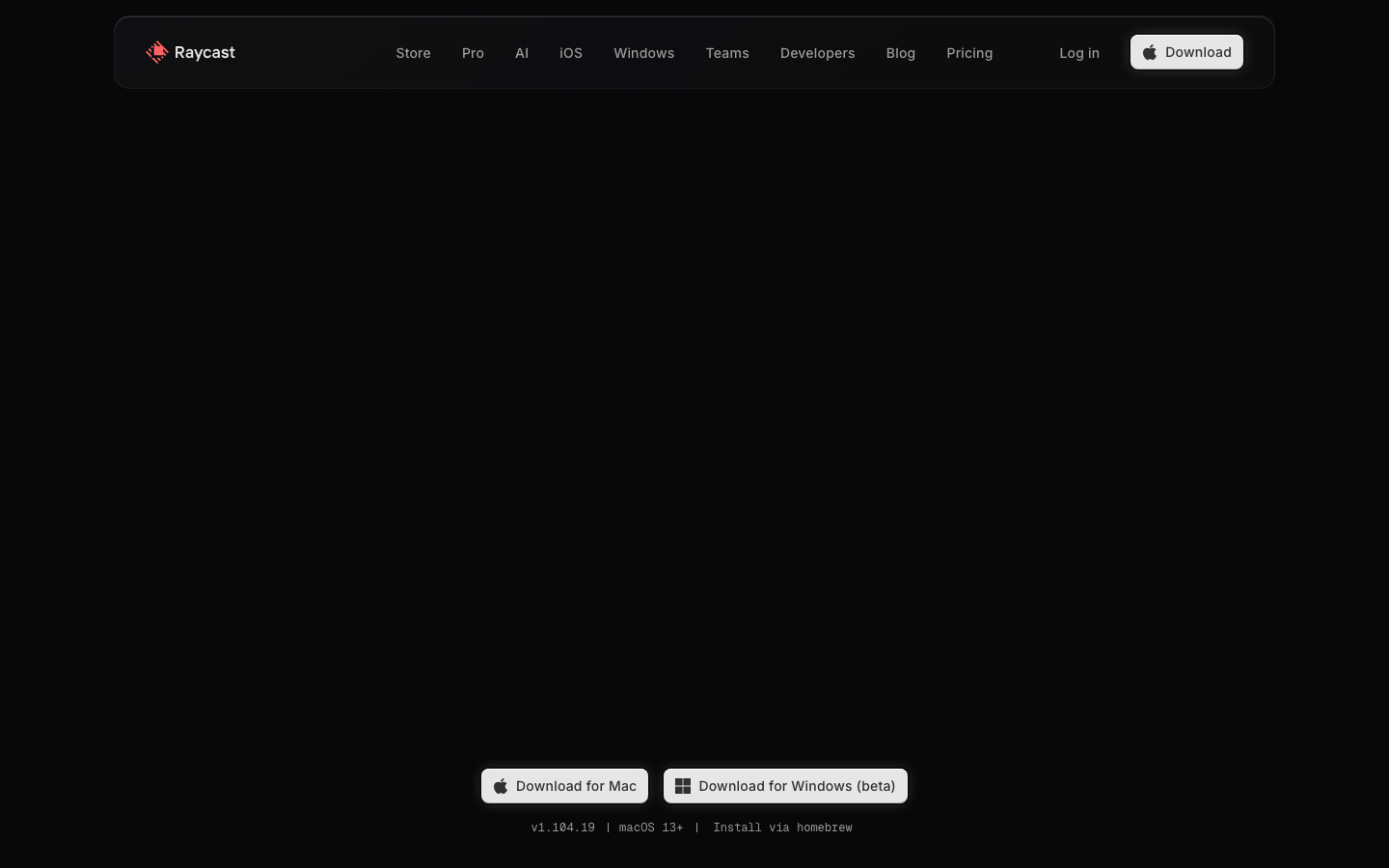This screenshot has width=1389, height=868.
Task: Open the Windows nav link
Action: click(x=643, y=53)
